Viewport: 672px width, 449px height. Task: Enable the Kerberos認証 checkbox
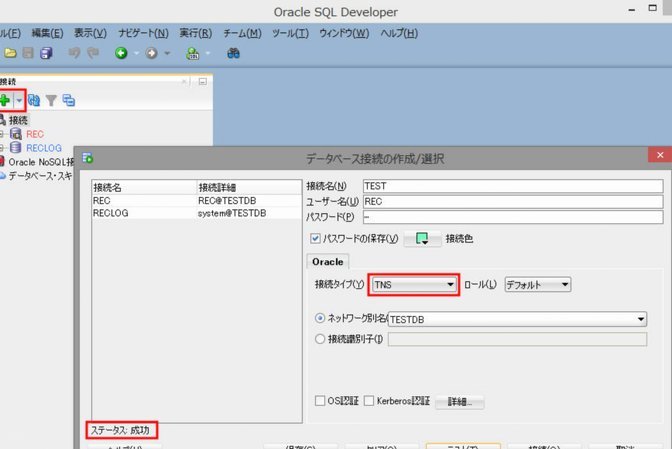coord(369,401)
